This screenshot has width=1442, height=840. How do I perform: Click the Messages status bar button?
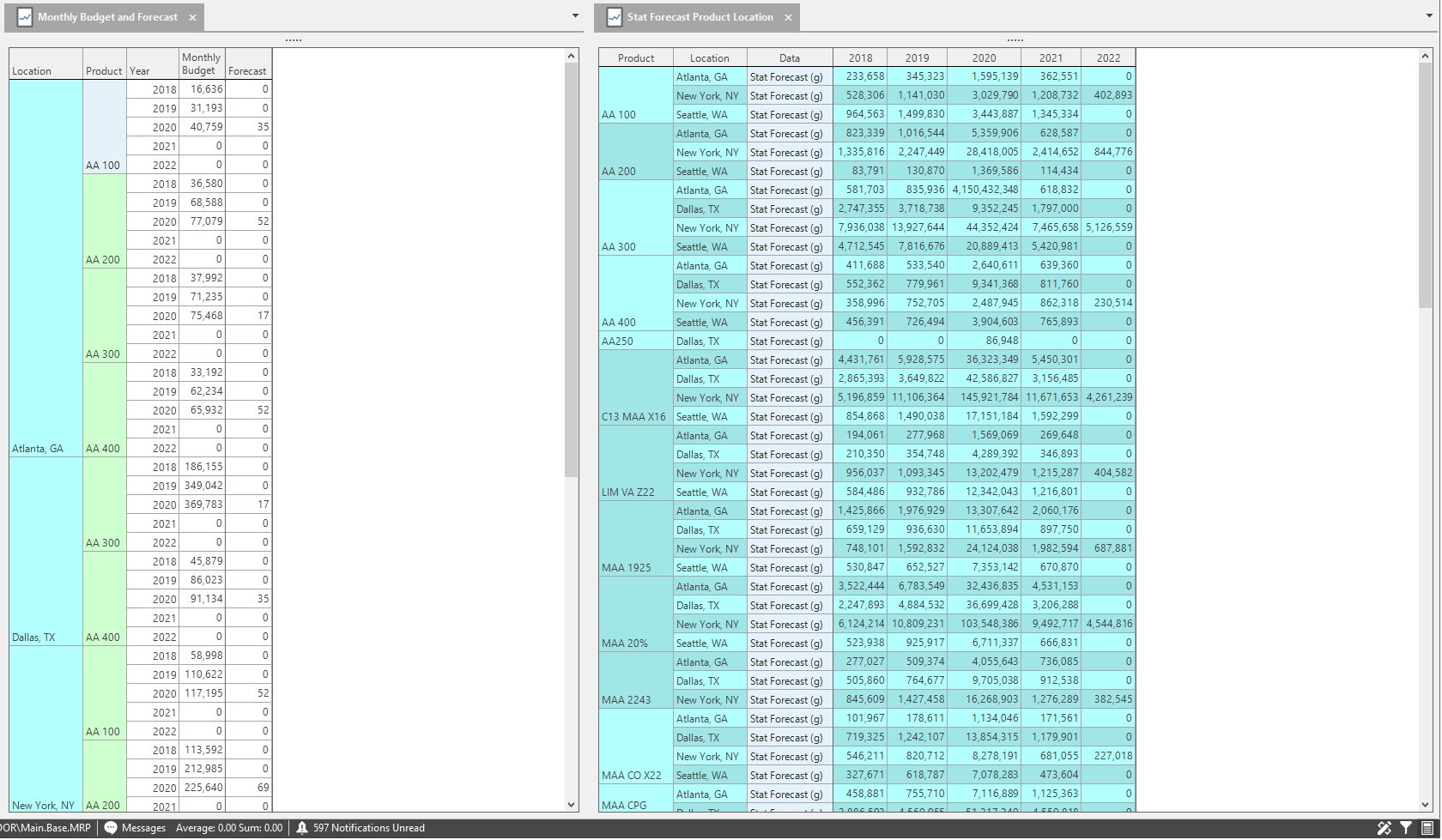coord(135,828)
